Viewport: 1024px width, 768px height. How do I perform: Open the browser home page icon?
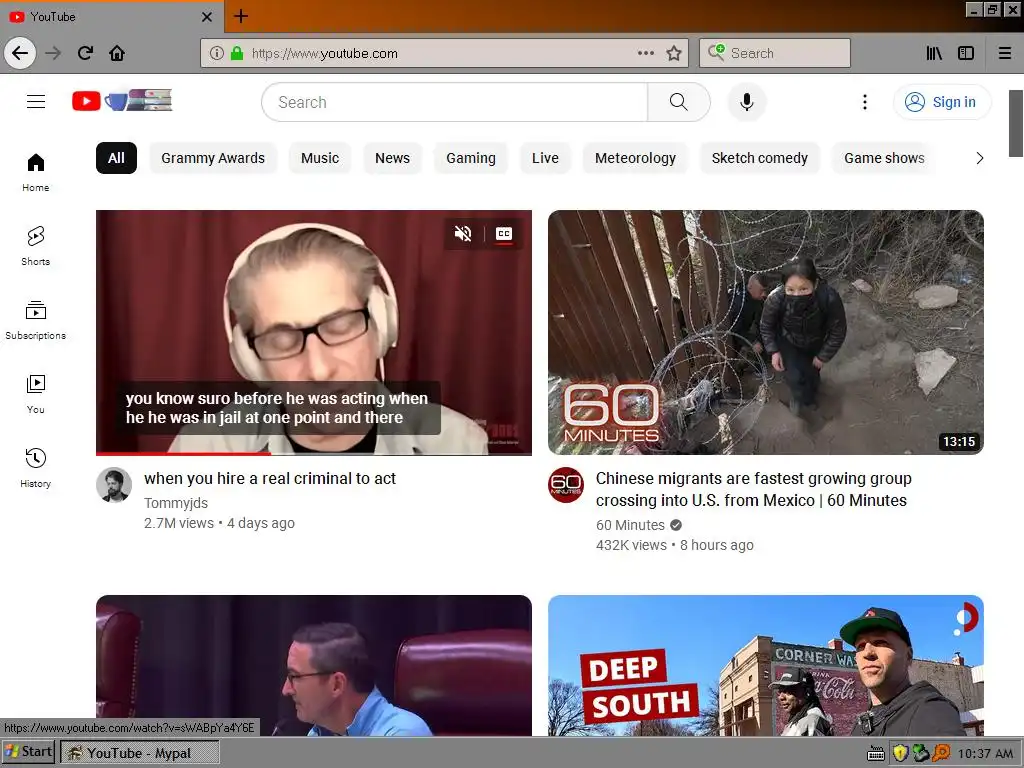click(117, 53)
